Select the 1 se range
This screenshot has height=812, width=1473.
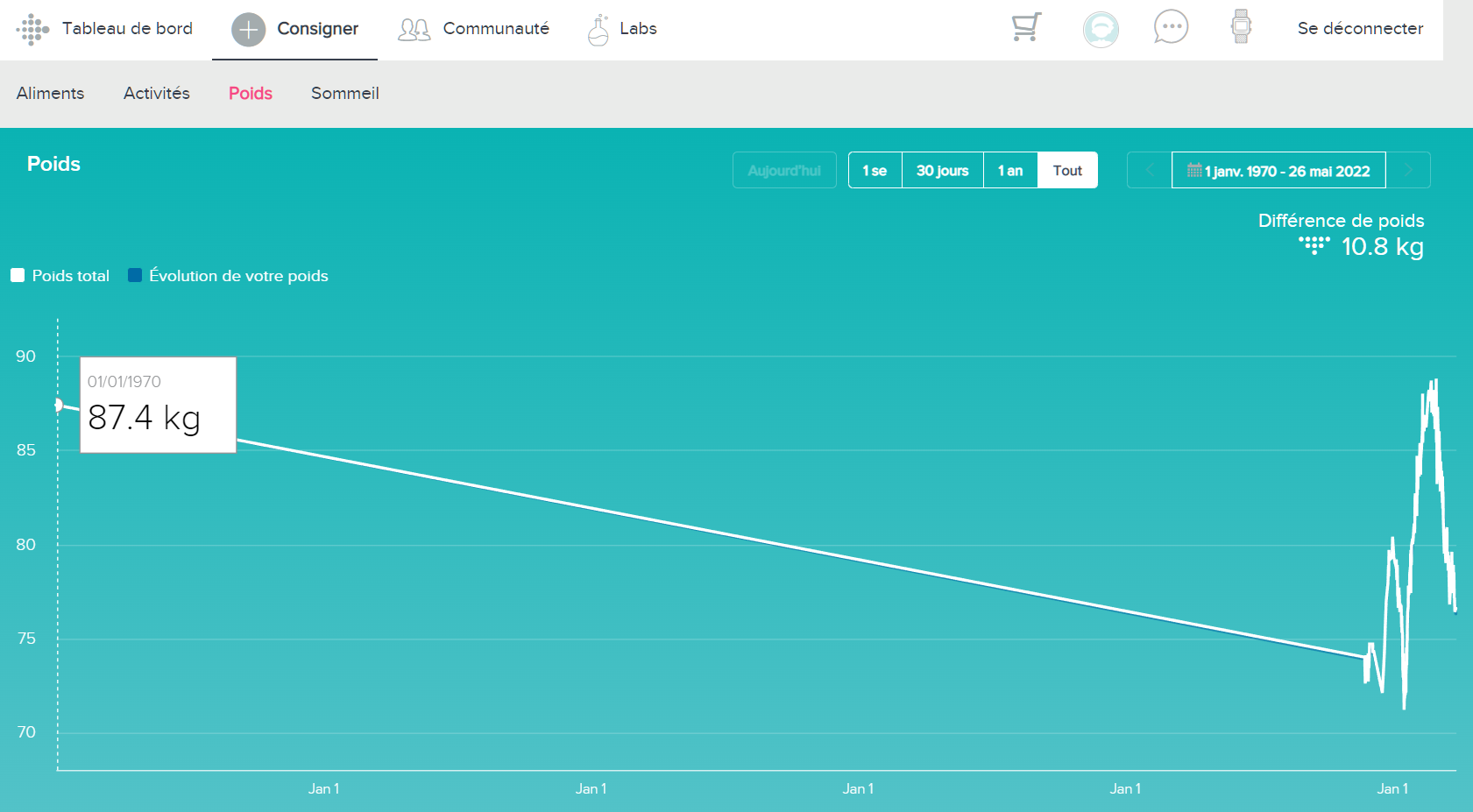pos(875,170)
